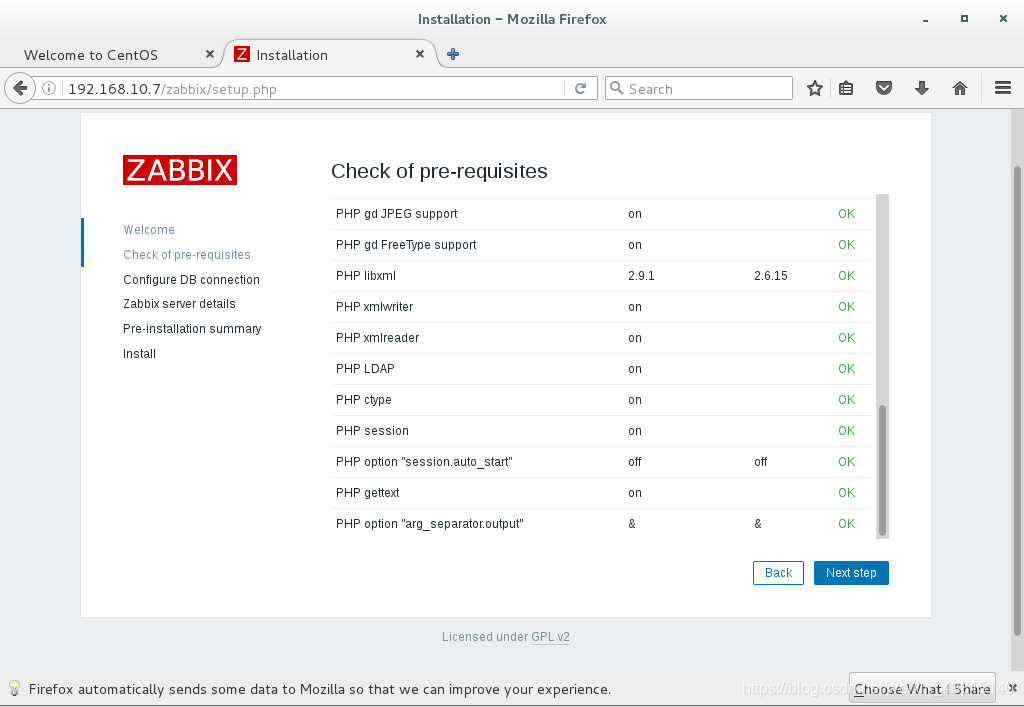Screen dimensions: 1024x707
Task: Open the GPL v2 license link
Action: [550, 636]
